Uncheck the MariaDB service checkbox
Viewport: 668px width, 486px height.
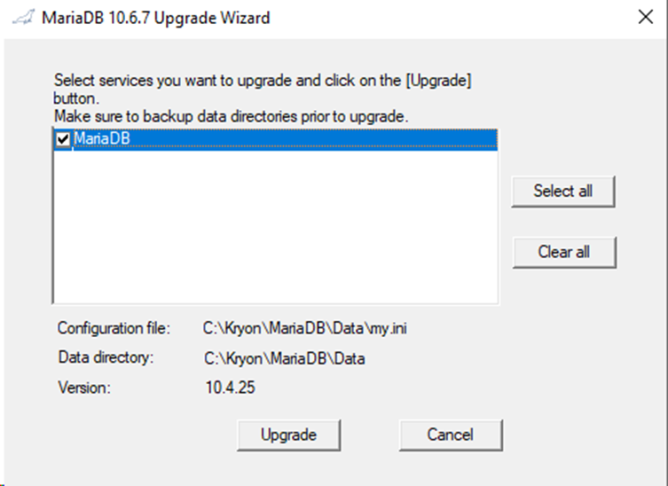tap(63, 139)
